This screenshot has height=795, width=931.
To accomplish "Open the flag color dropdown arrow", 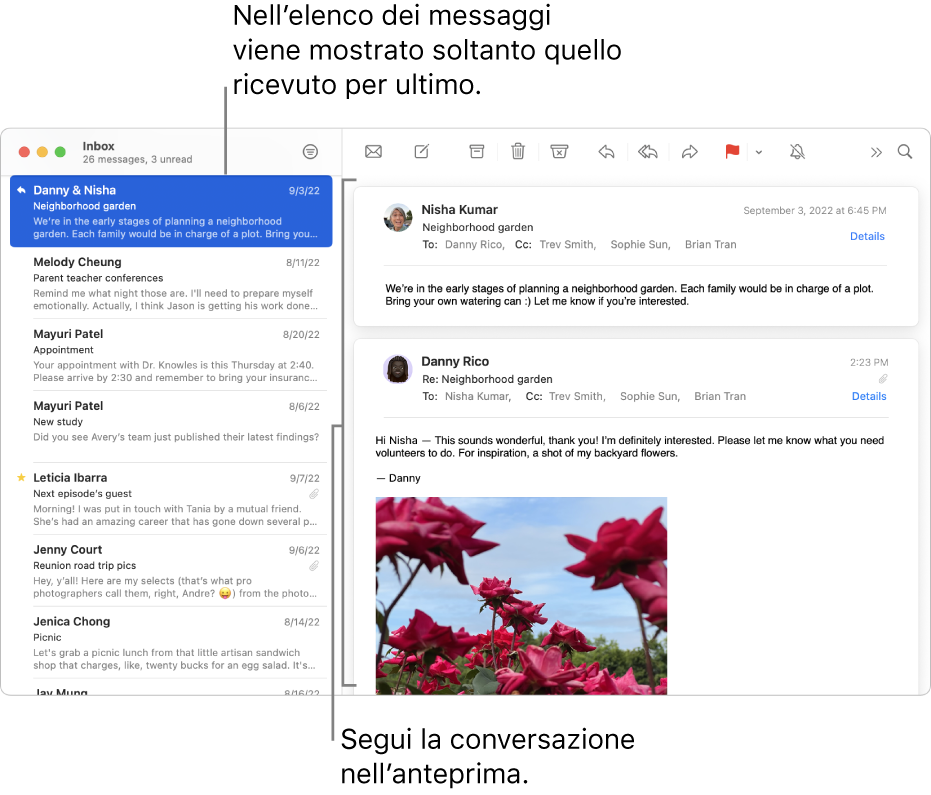I will [759, 153].
